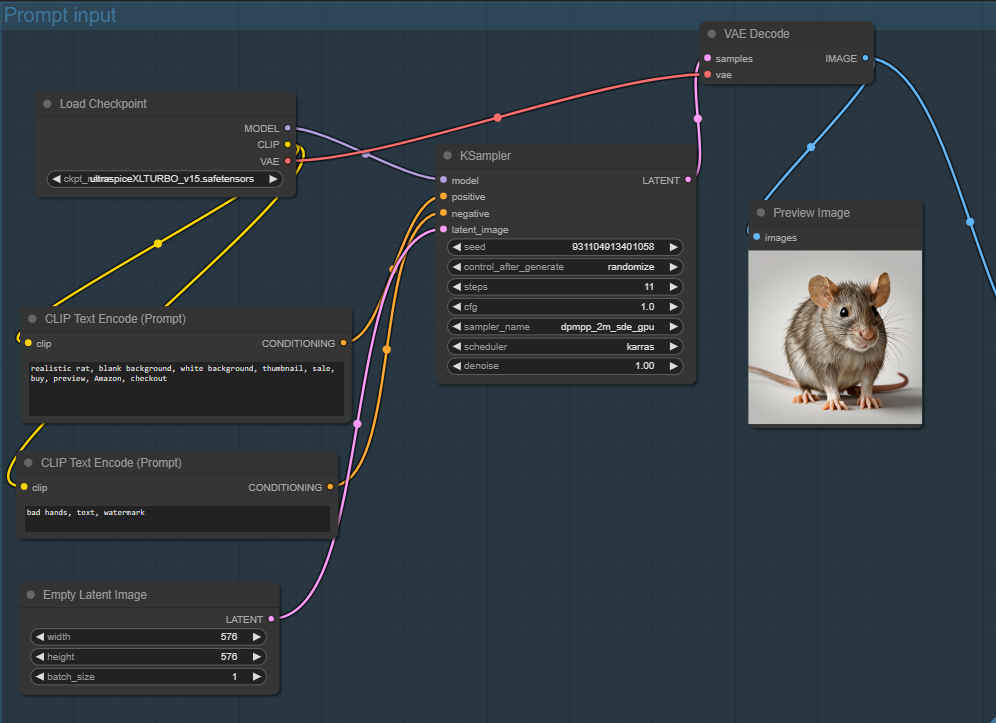This screenshot has height=723, width=996.
Task: Increase latent width with right arrow
Action: [x=257, y=637]
